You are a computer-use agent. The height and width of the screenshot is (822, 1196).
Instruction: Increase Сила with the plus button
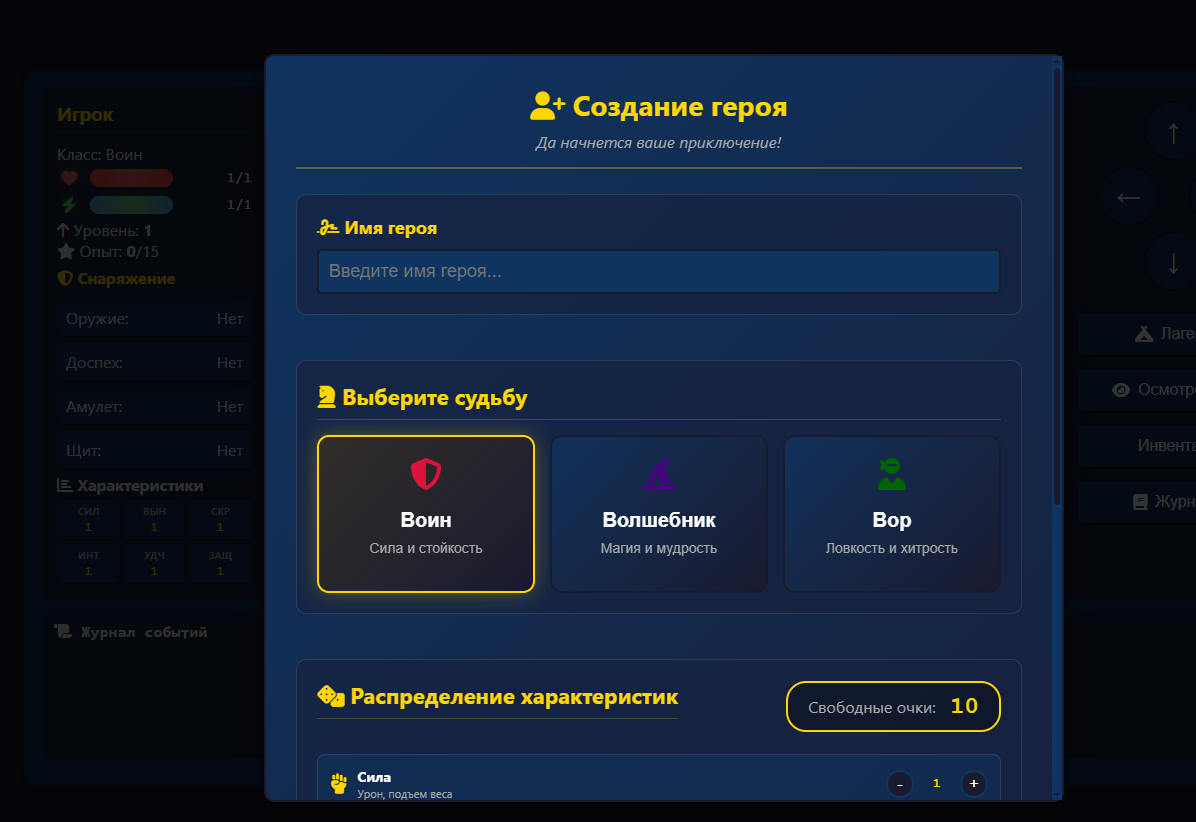pos(973,784)
